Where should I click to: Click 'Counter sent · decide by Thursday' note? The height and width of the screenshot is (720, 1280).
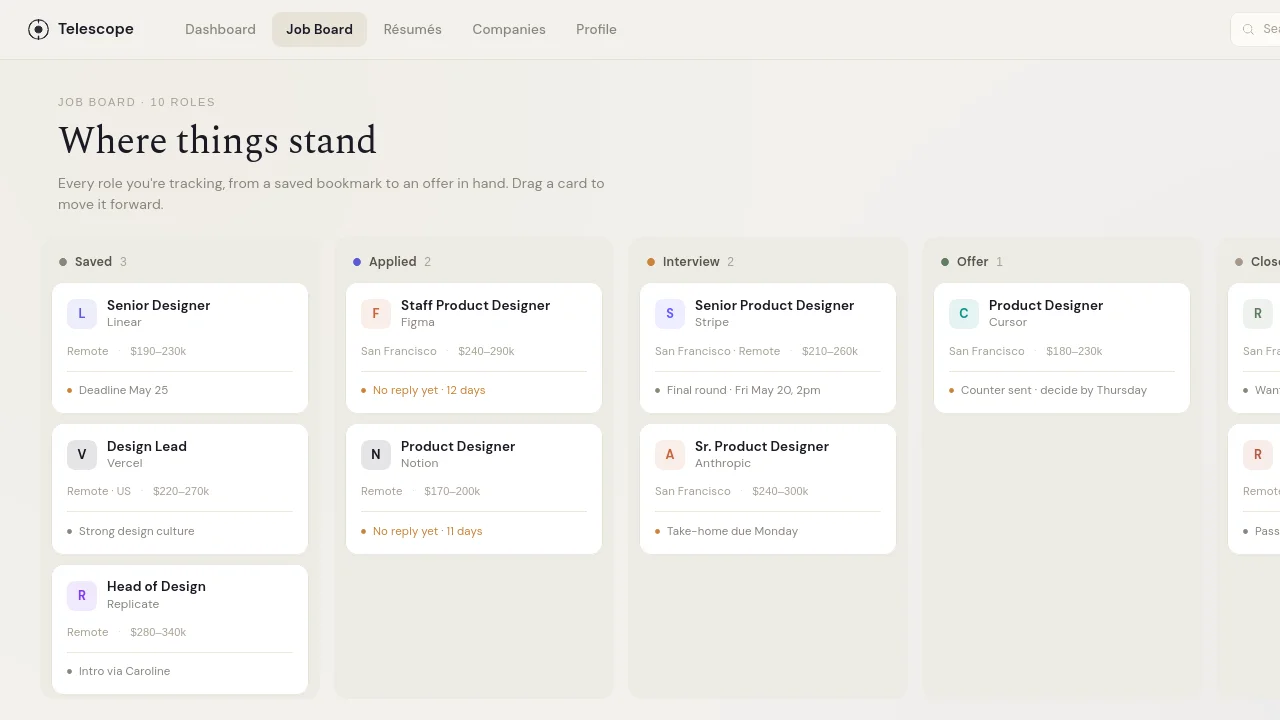pyautogui.click(x=1054, y=390)
